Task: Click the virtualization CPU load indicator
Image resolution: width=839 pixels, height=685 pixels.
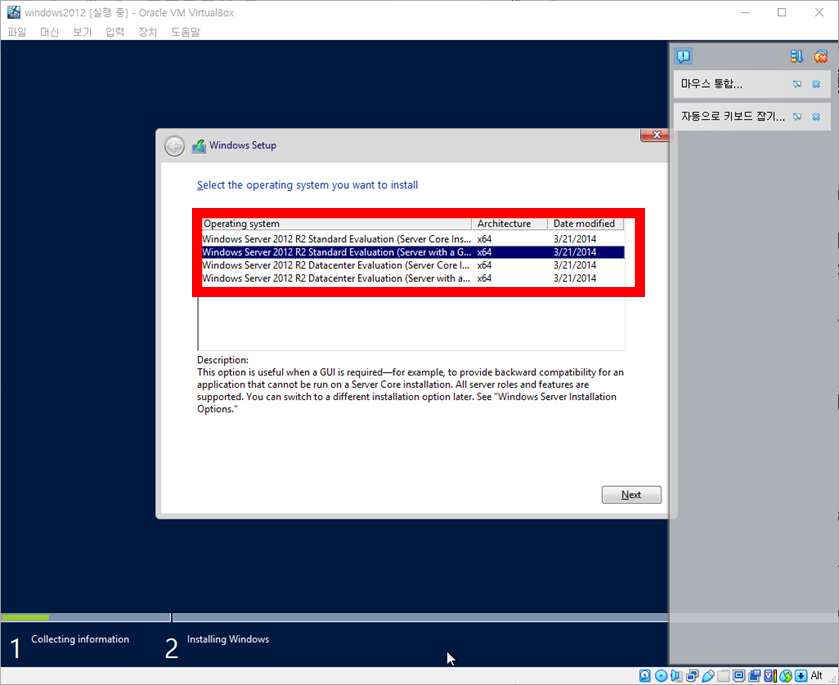Action: [771, 675]
